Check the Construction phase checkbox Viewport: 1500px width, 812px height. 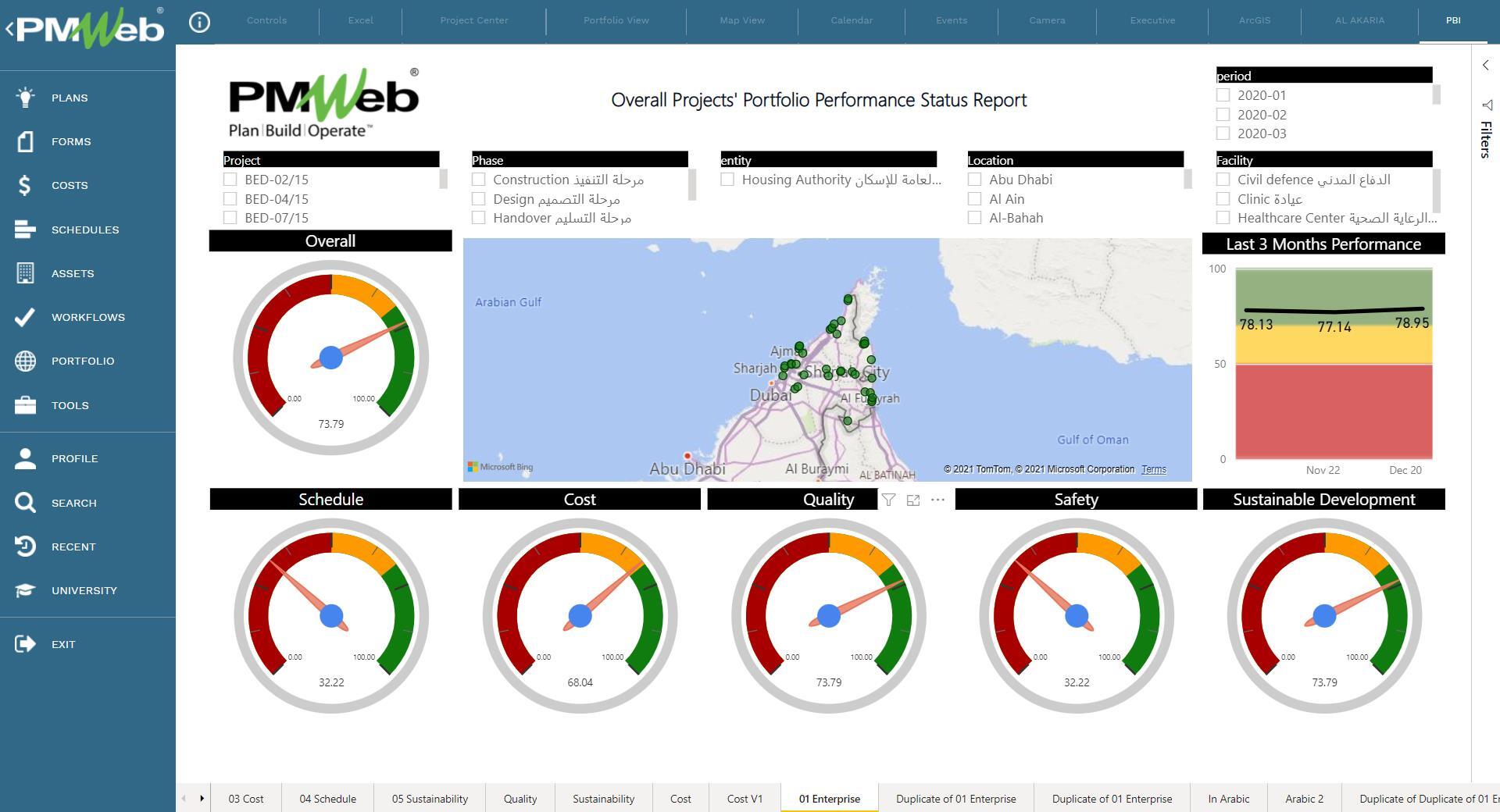pyautogui.click(x=478, y=180)
